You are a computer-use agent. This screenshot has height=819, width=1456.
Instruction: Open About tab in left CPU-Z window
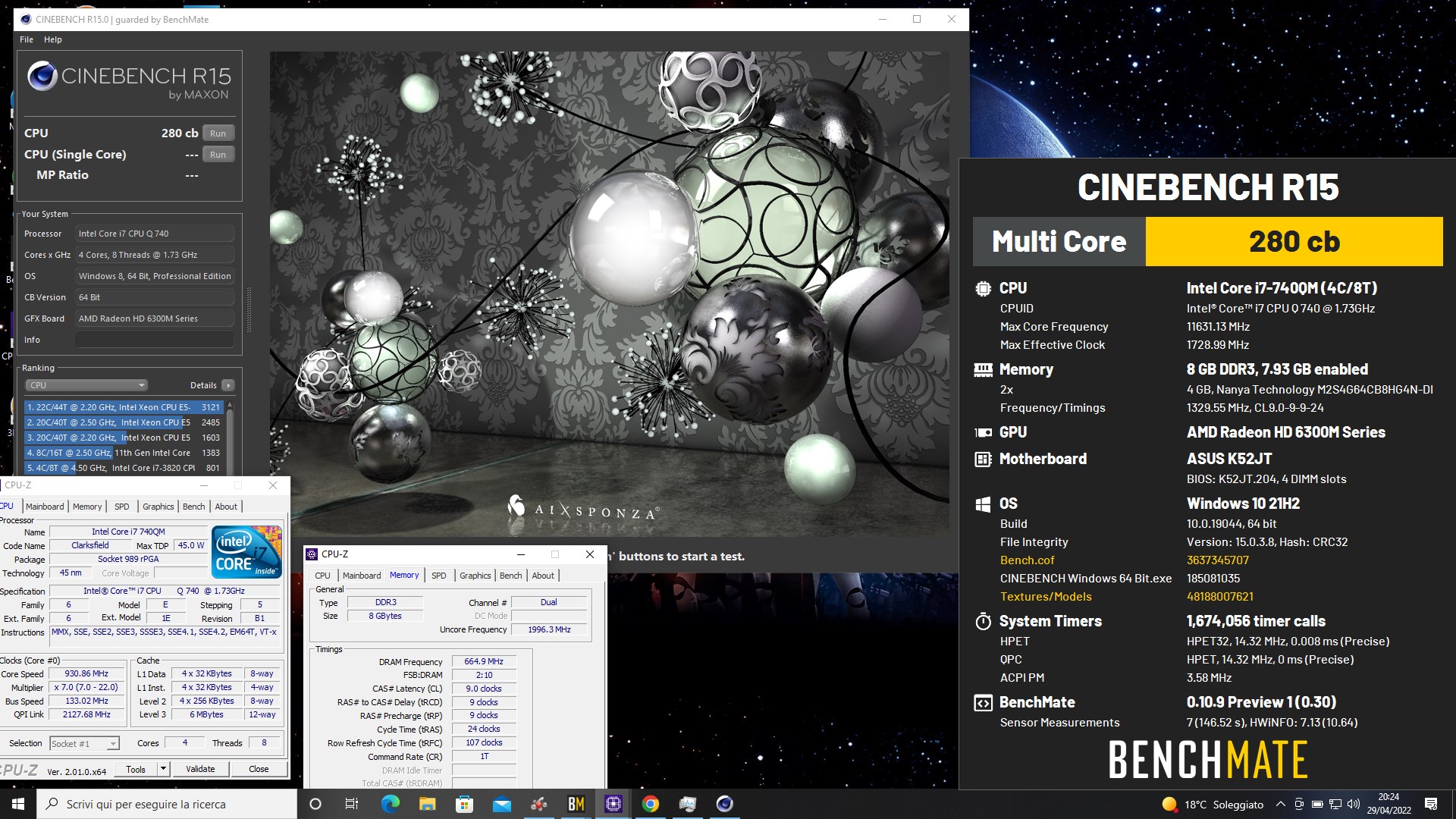click(x=226, y=507)
